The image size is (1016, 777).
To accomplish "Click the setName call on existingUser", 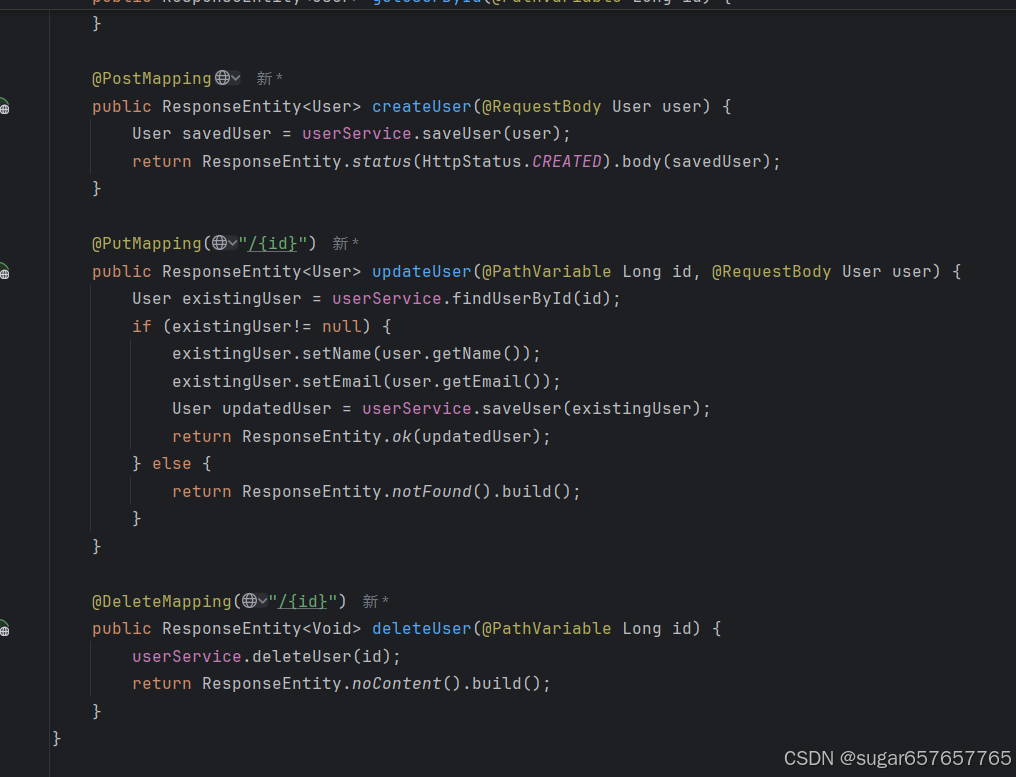I will (x=337, y=354).
